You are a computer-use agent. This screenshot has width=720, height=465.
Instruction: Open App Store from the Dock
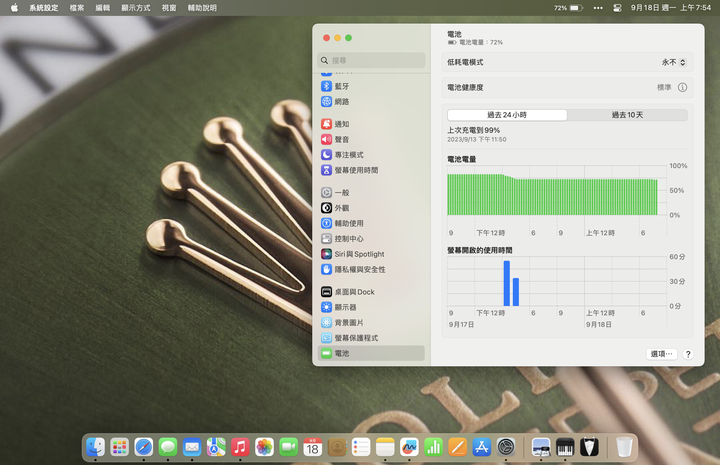click(x=481, y=447)
